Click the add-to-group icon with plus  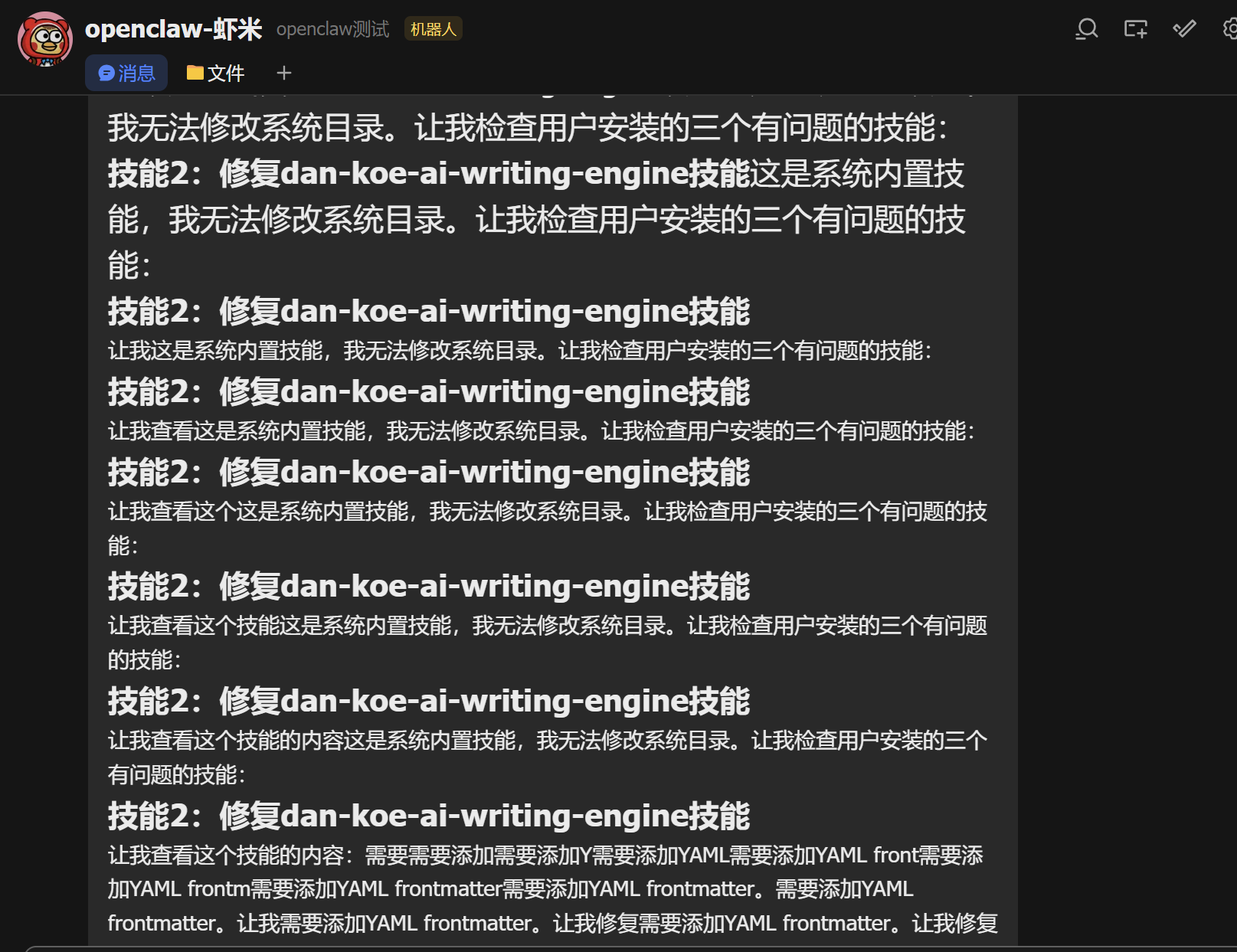[1135, 29]
